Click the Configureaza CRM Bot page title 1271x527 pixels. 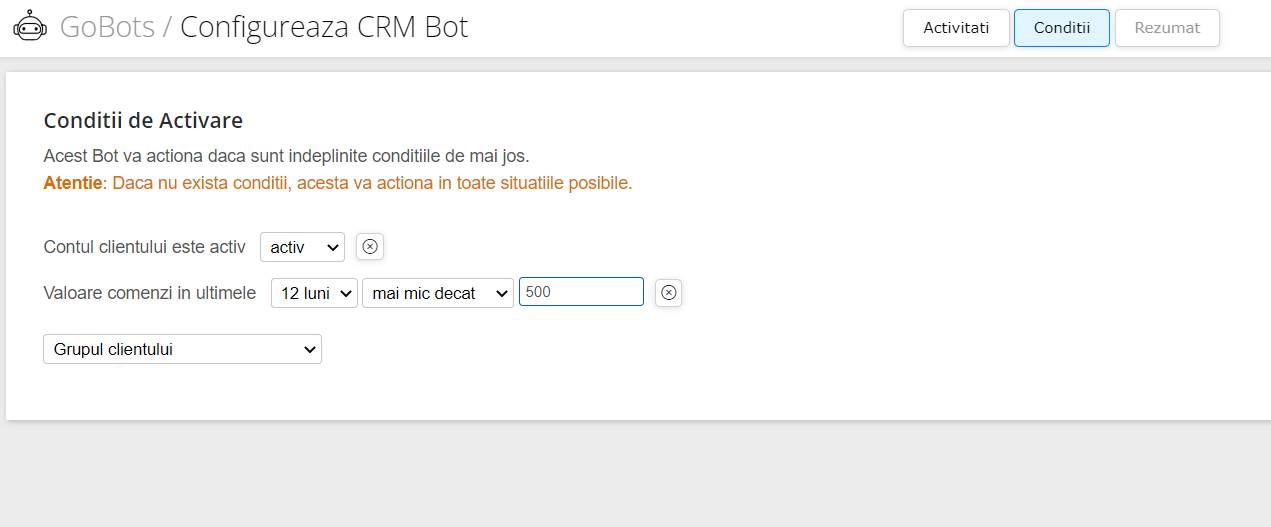point(324,27)
